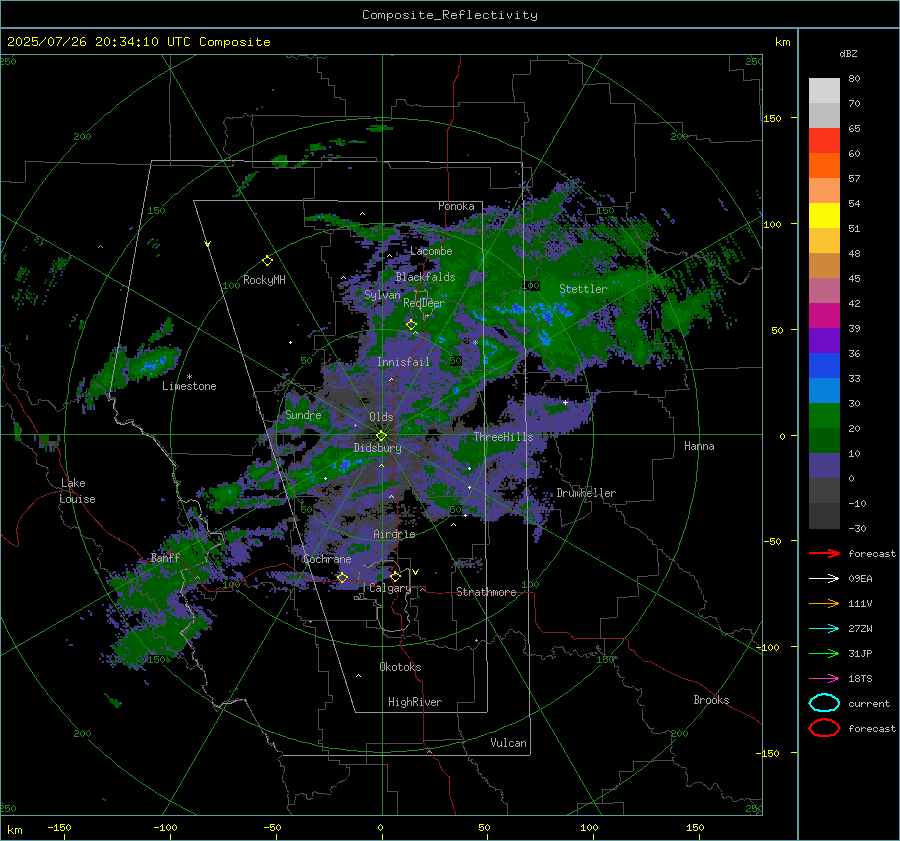Click the cyan 27ZW arrow icon
The image size is (900, 841).
[824, 629]
